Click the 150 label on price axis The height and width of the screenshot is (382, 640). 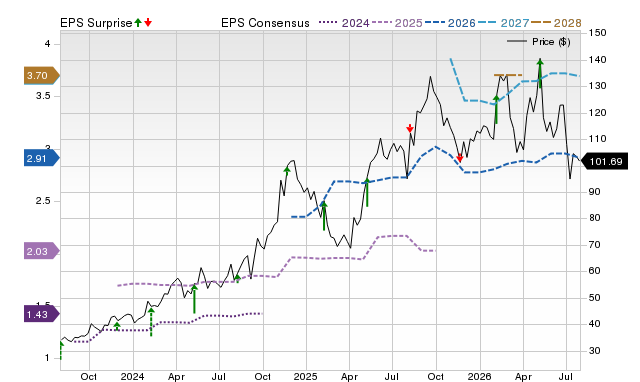598,33
